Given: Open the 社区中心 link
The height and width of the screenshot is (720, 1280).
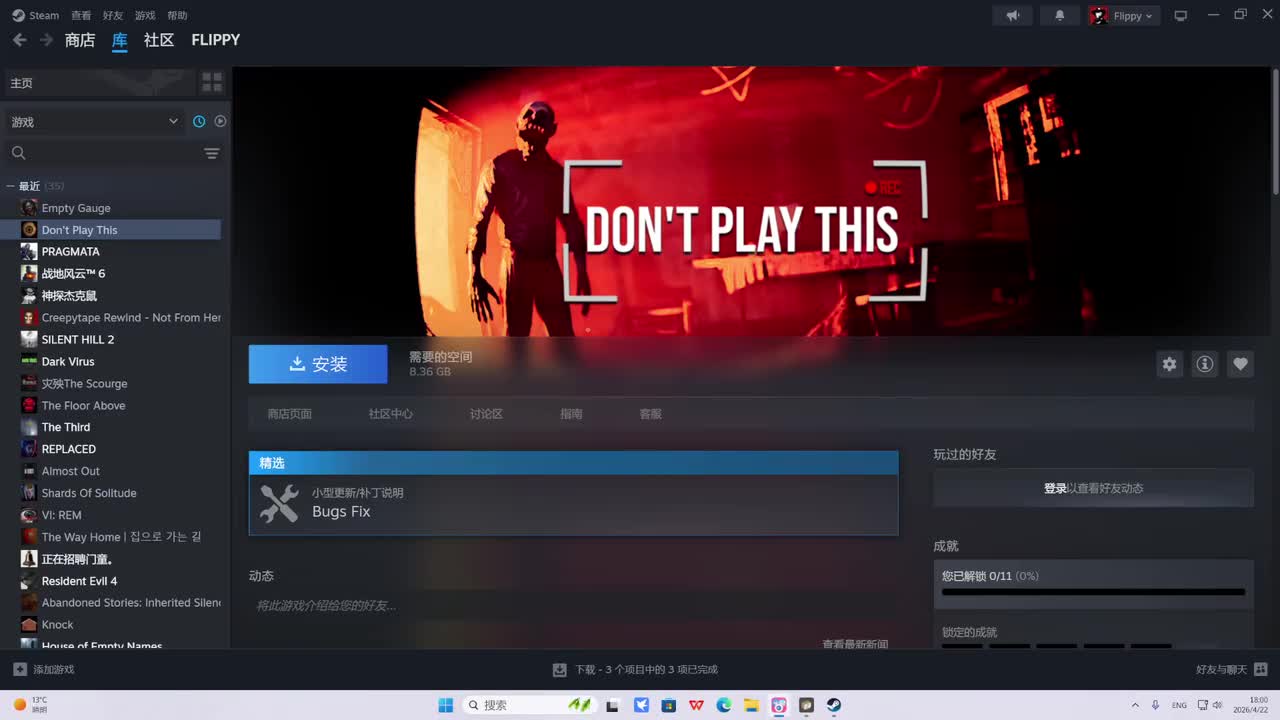Looking at the screenshot, I should [390, 414].
